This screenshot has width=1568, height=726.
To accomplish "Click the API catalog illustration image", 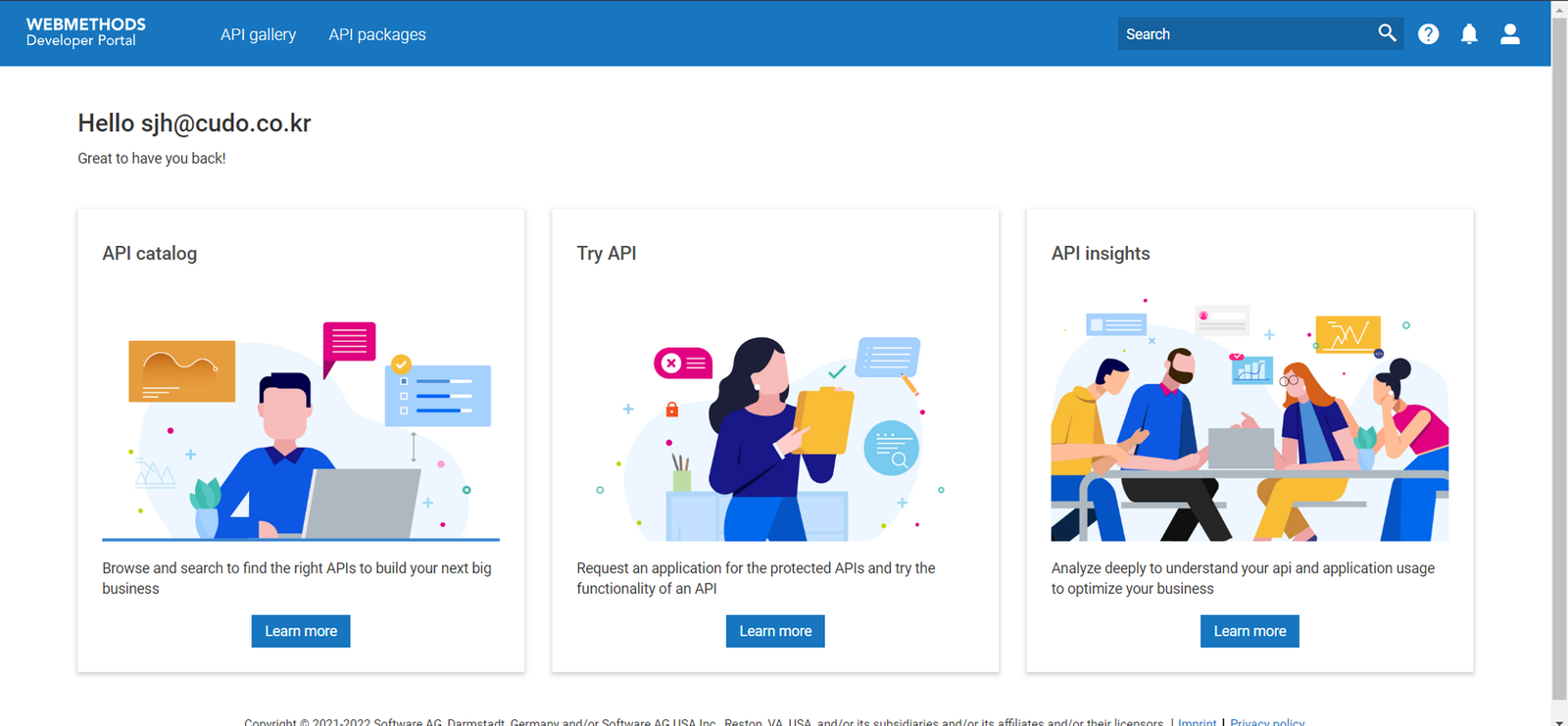I will coord(301,429).
